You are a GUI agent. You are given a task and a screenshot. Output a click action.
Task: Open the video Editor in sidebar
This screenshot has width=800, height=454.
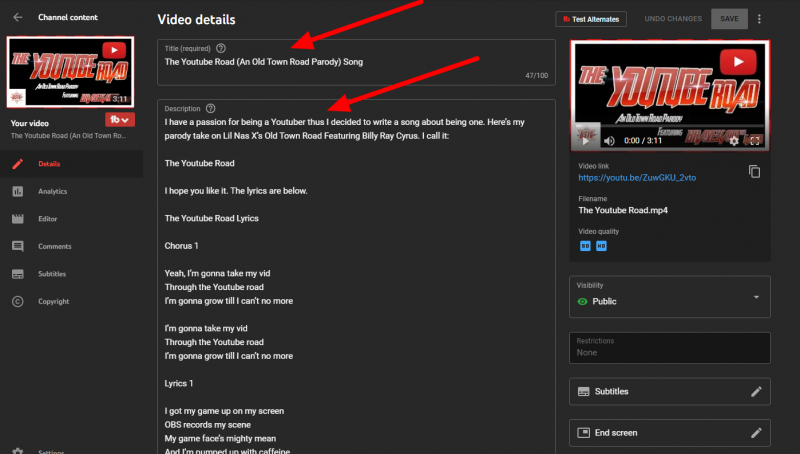[48, 218]
